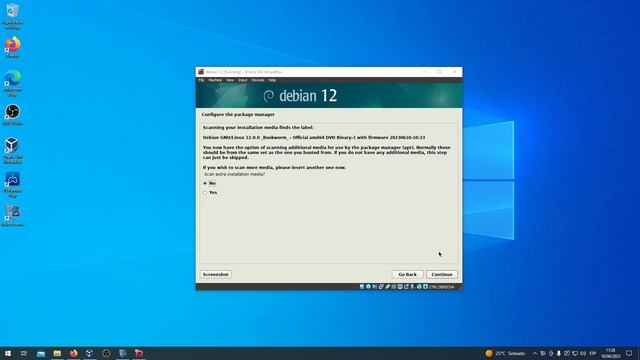
Task: Open the VirtualBox Machine menu
Action: [x=215, y=80]
